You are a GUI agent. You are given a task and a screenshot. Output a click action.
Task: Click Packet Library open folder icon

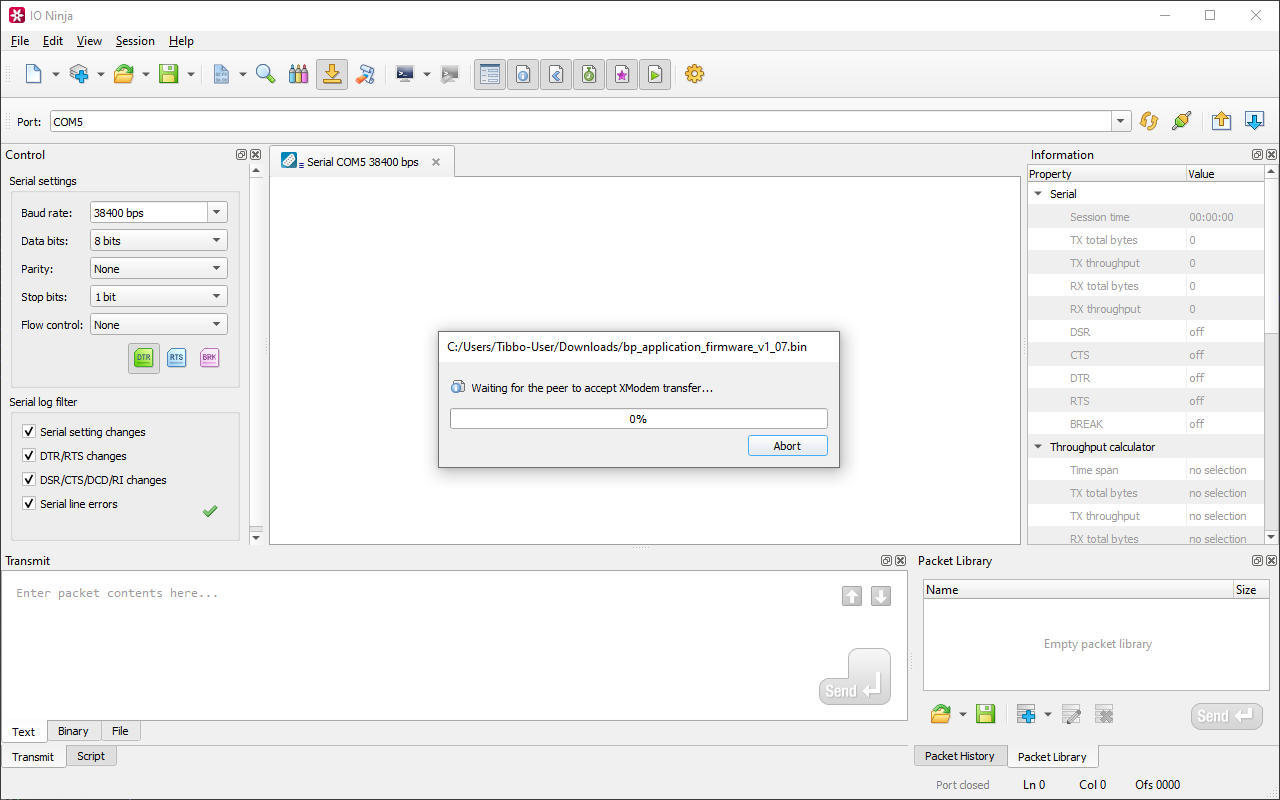[940, 714]
